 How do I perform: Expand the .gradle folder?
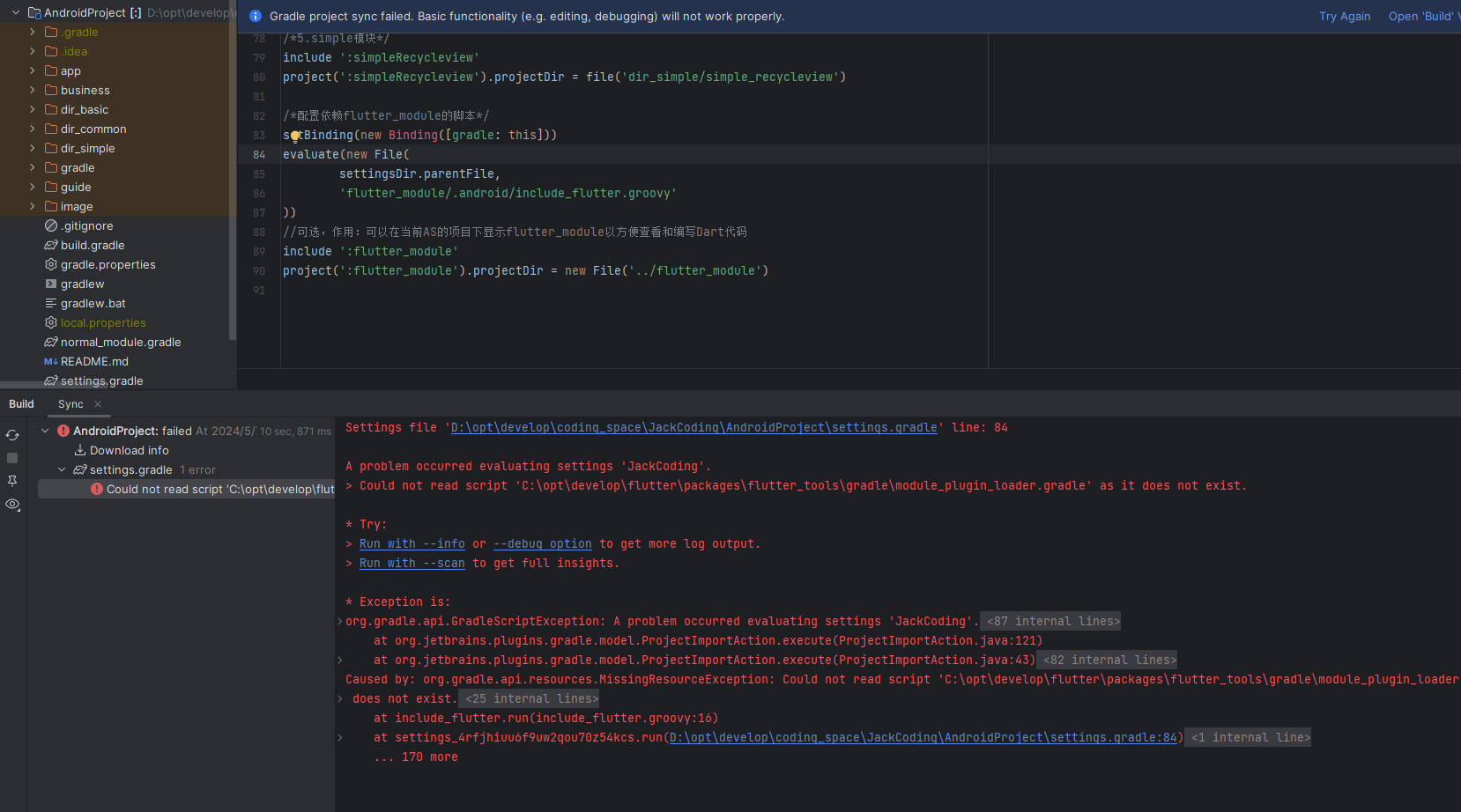(33, 32)
